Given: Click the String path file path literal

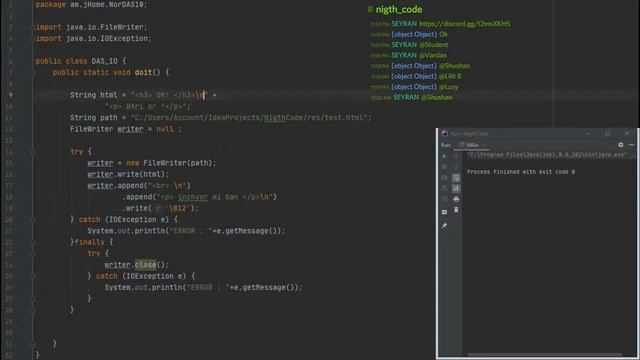Looking at the screenshot, I should (x=249, y=118).
